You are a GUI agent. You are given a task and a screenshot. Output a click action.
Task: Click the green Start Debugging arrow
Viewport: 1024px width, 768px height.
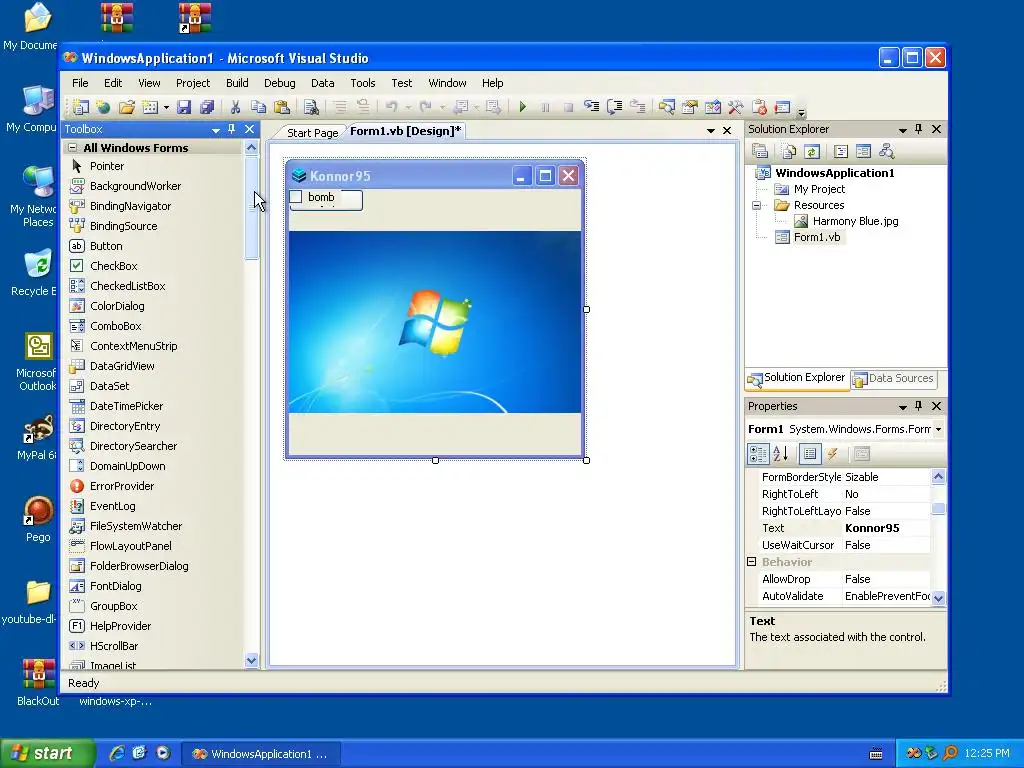522,106
